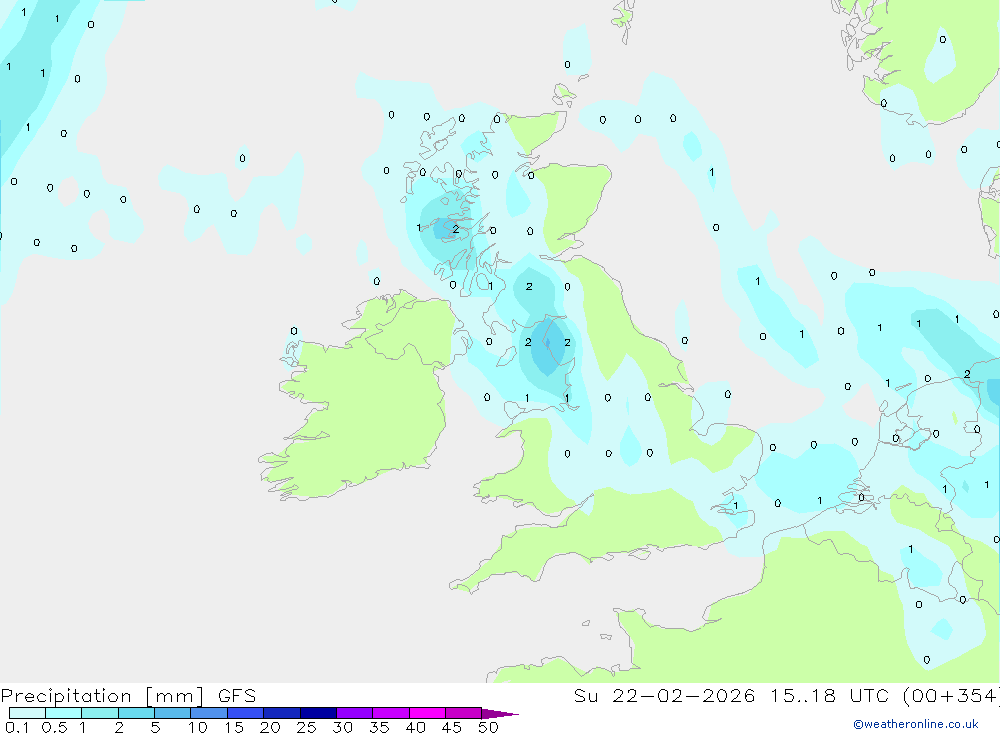The image size is (1000, 733).
Task: Click the above-50 arrow tip of legend
Action: coord(500,714)
